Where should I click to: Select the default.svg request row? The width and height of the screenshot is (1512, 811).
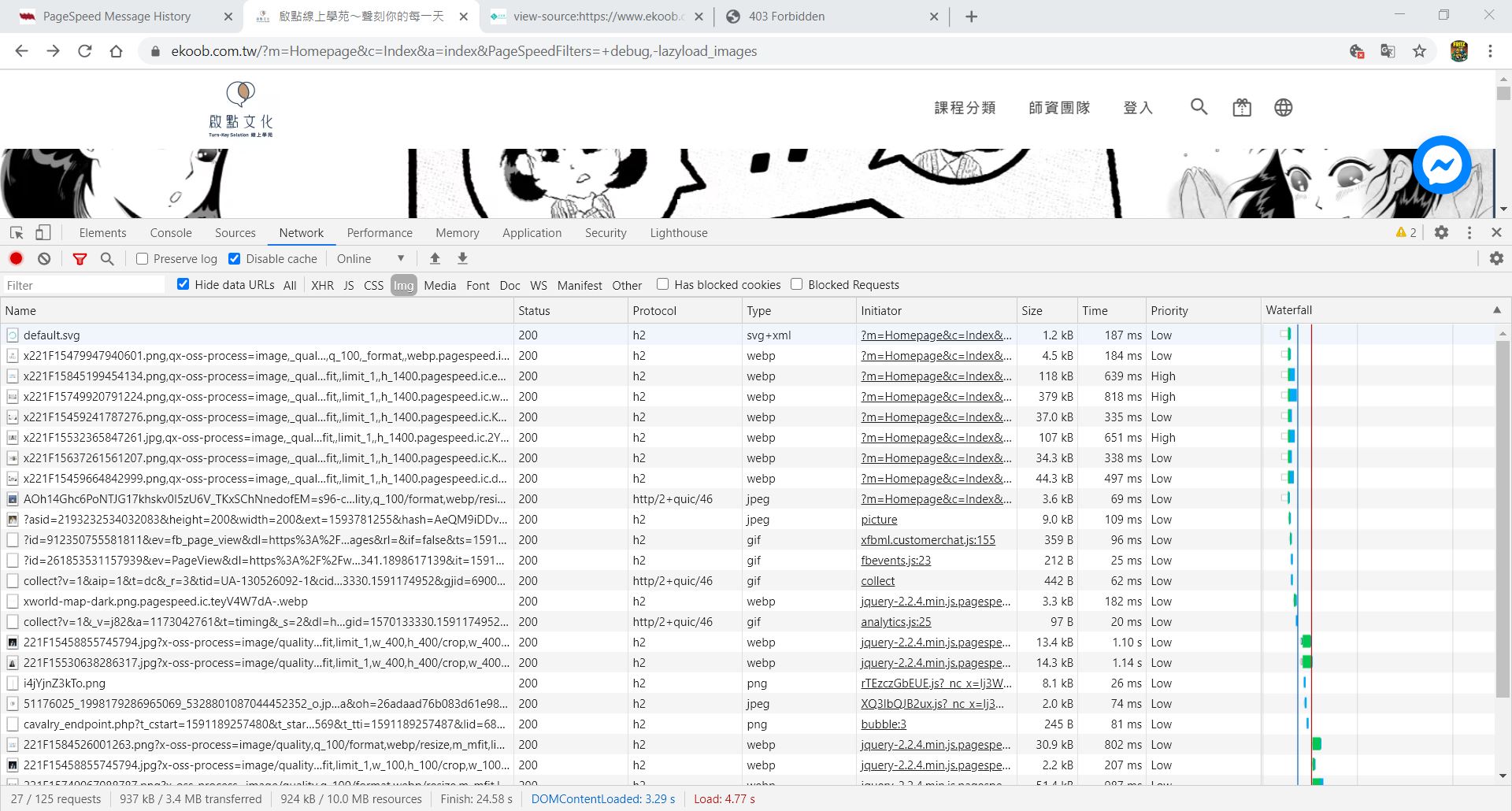[630, 335]
